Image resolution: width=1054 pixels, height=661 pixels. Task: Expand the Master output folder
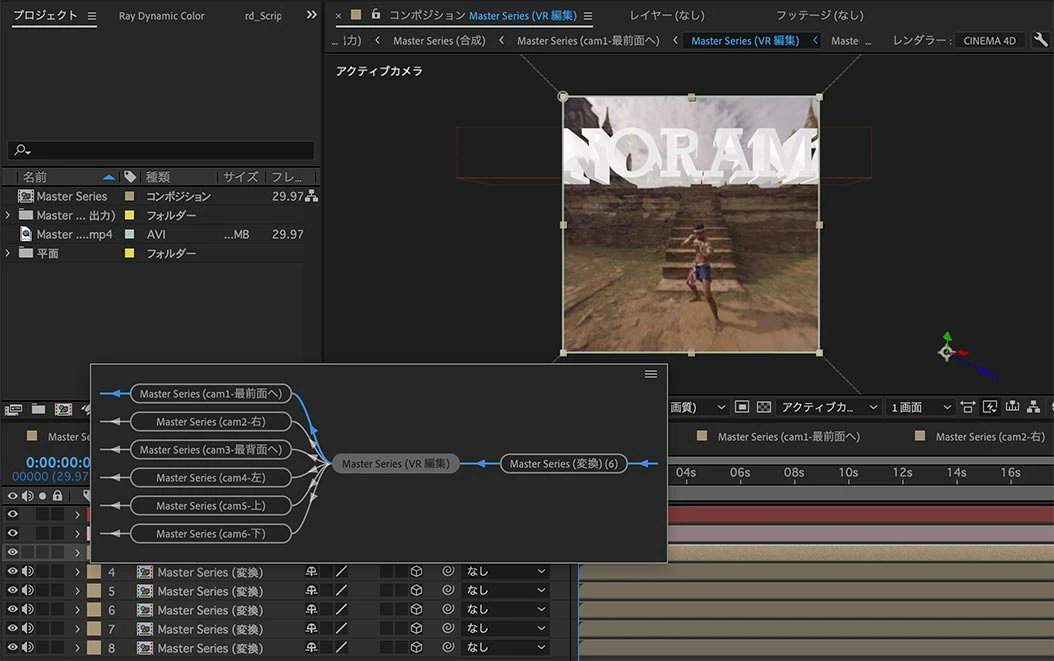[x=7, y=215]
